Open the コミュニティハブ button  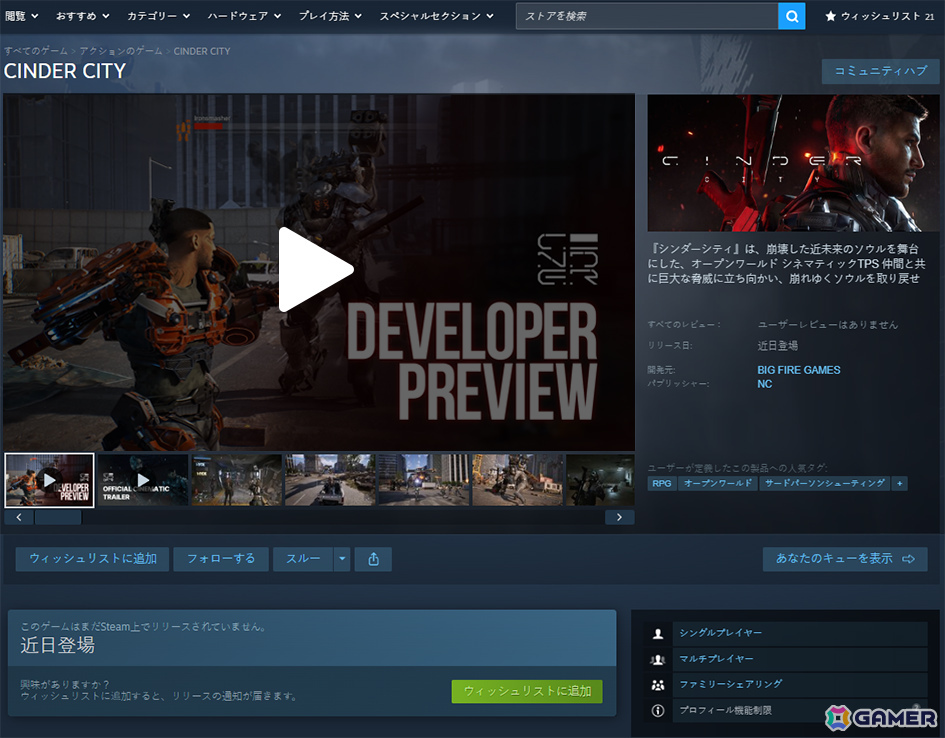tap(881, 72)
